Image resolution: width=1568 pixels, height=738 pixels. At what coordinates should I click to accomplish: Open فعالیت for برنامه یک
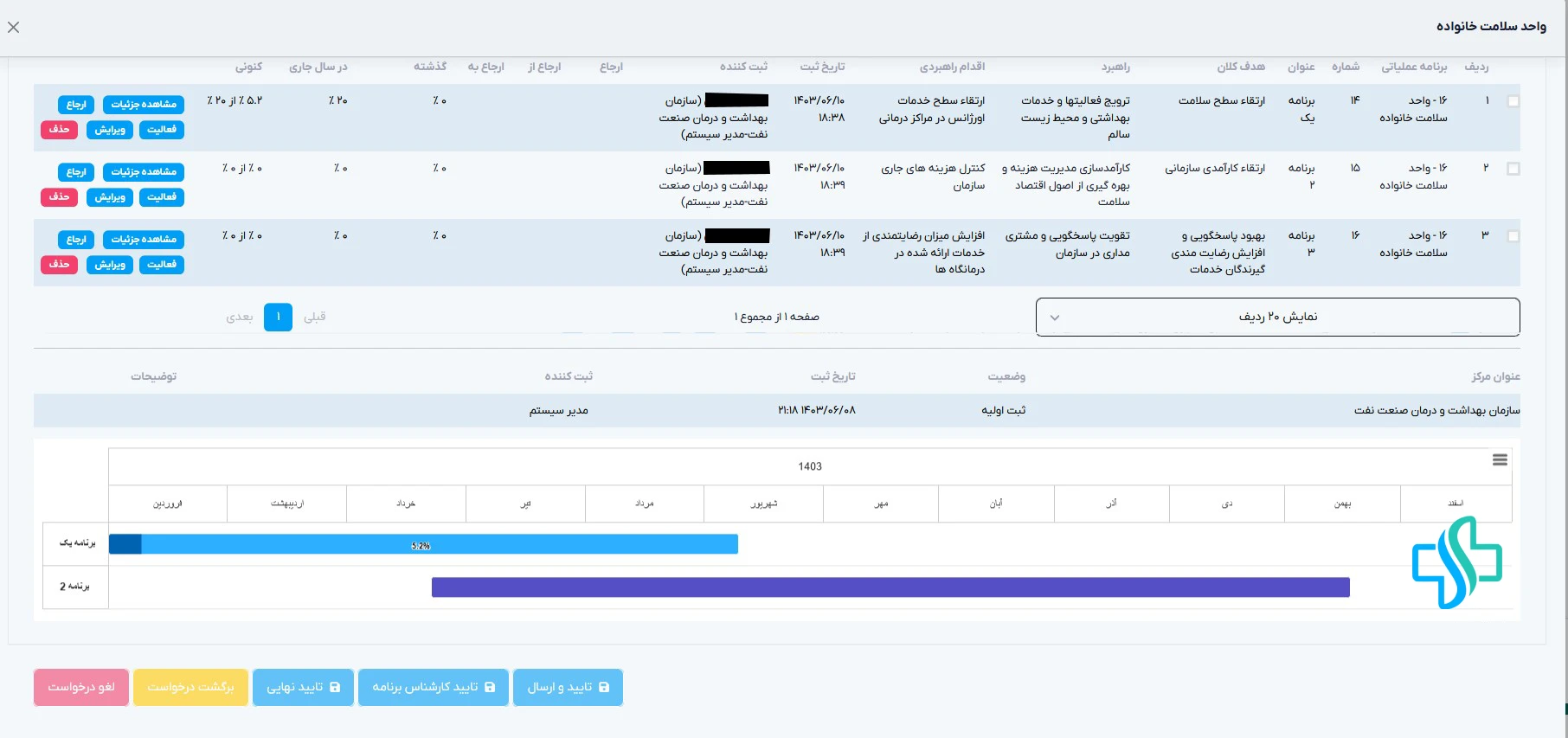pos(162,130)
